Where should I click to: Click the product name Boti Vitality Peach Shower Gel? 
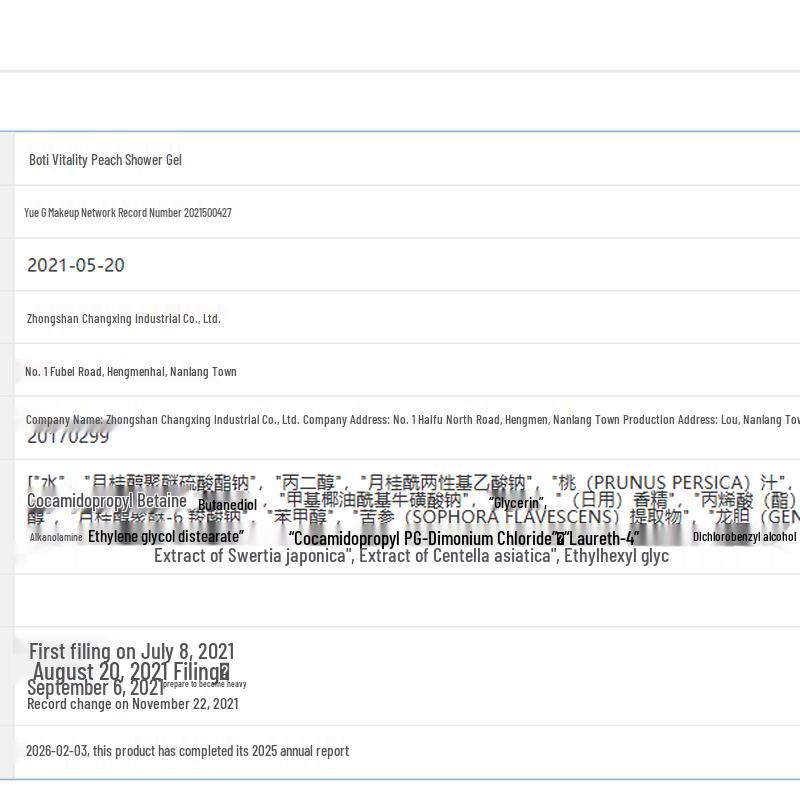[x=105, y=160]
